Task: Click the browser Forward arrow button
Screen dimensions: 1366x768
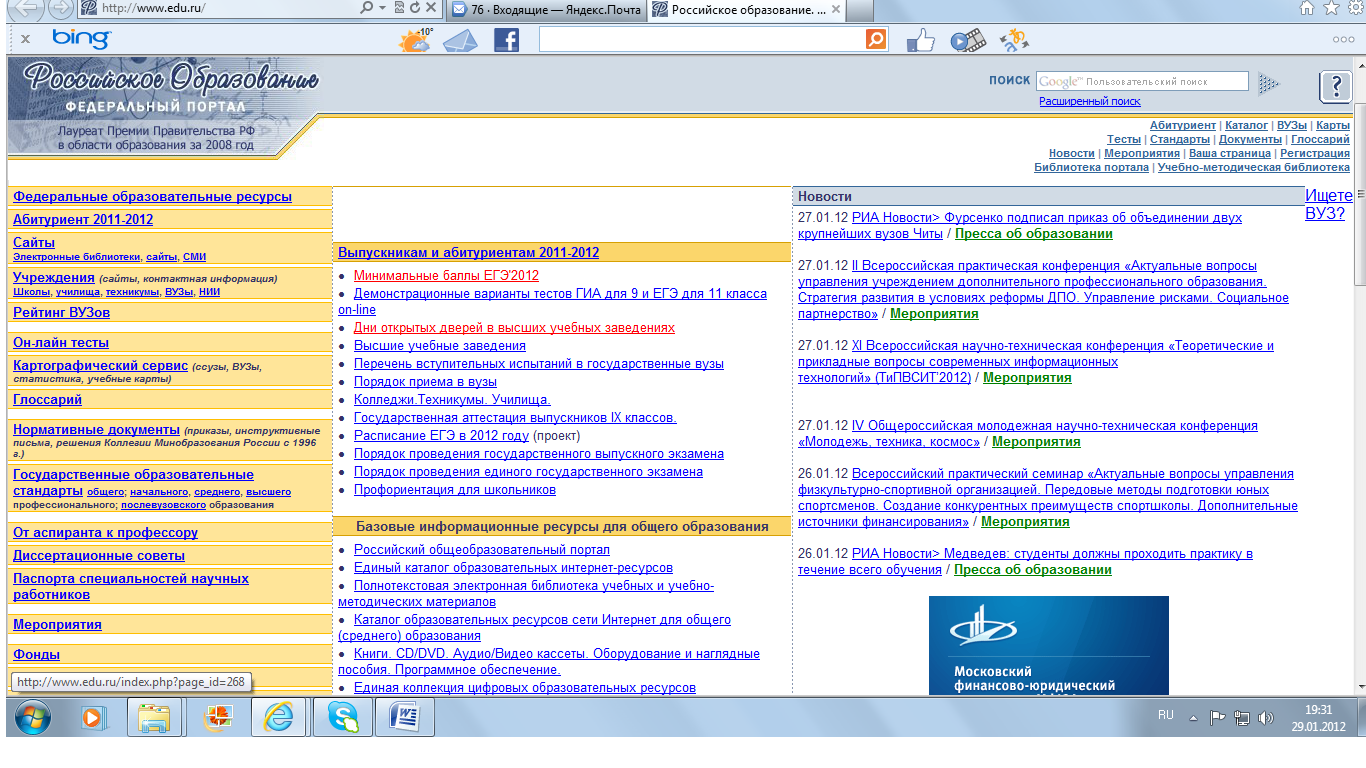Action: tap(60, 9)
